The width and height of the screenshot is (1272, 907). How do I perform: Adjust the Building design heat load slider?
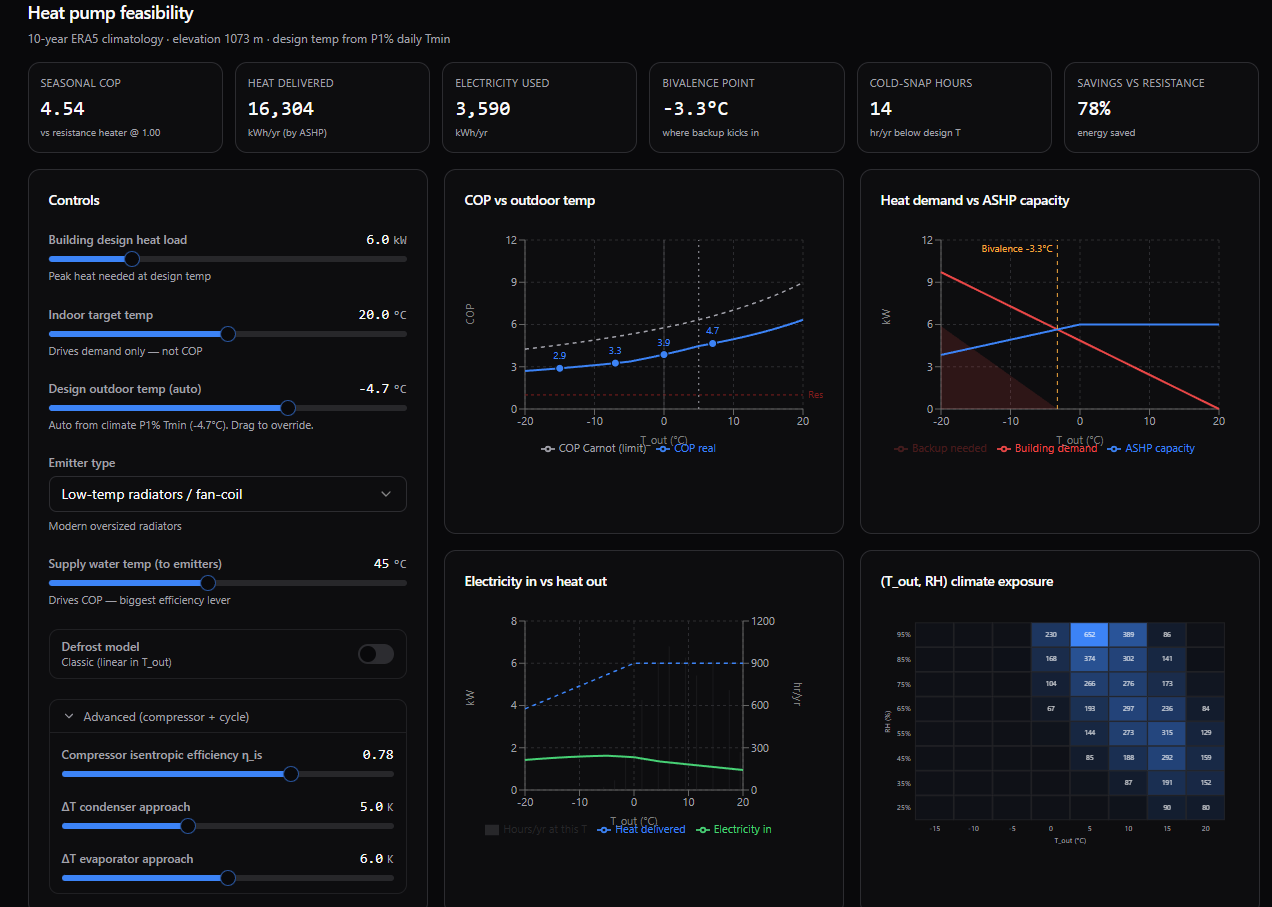pyautogui.click(x=228, y=259)
